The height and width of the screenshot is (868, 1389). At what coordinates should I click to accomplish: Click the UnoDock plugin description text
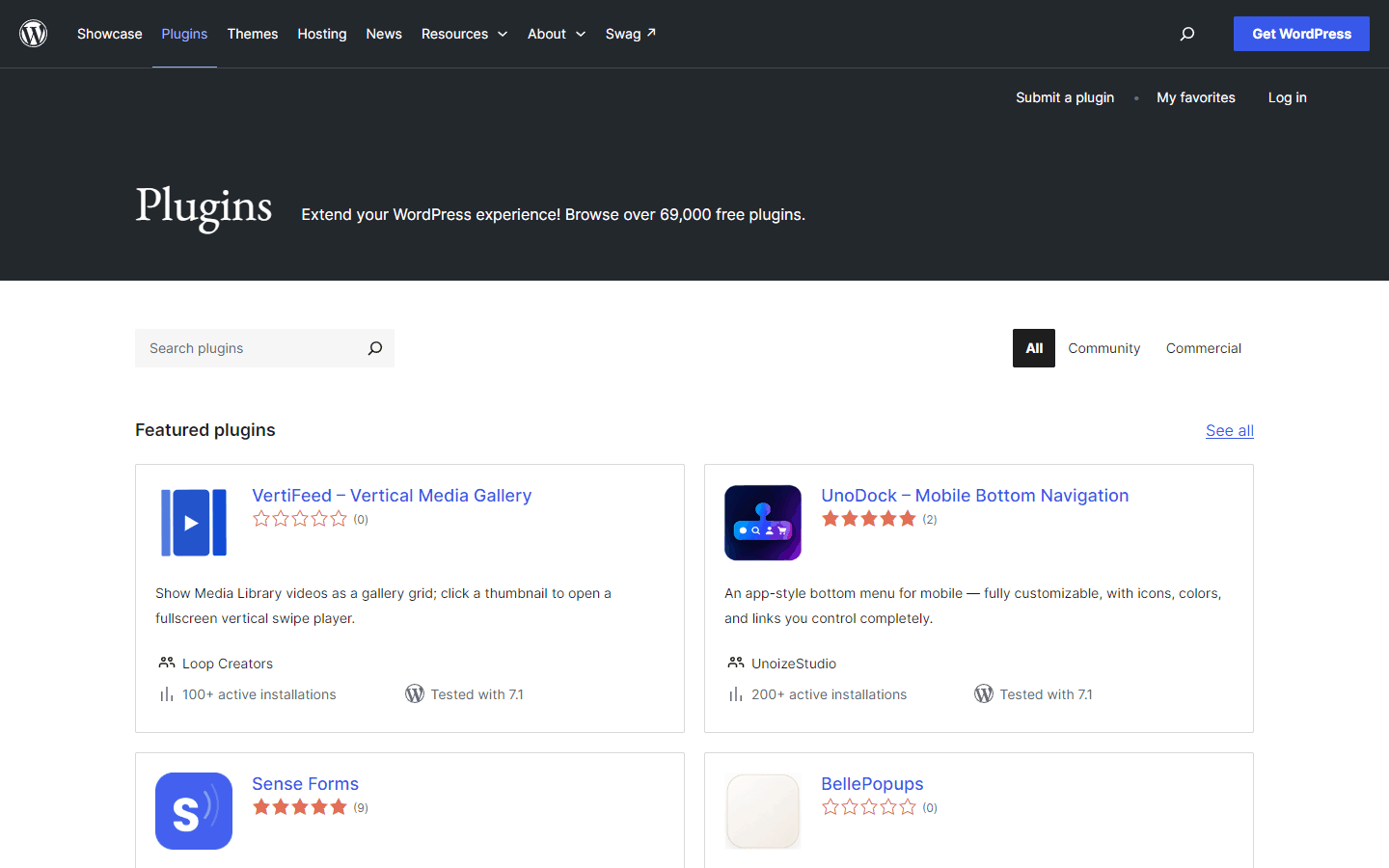tap(973, 606)
